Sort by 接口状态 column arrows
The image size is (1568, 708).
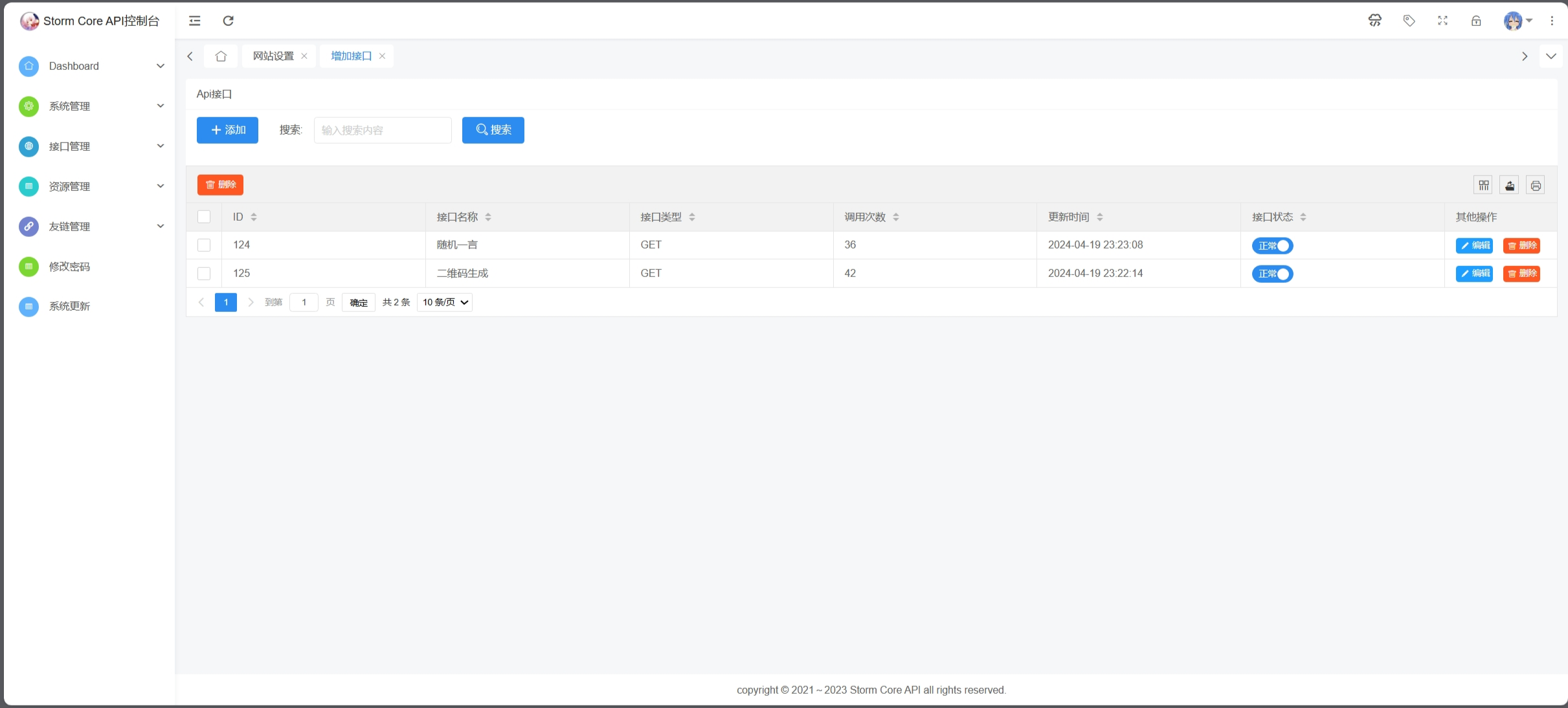point(1303,217)
